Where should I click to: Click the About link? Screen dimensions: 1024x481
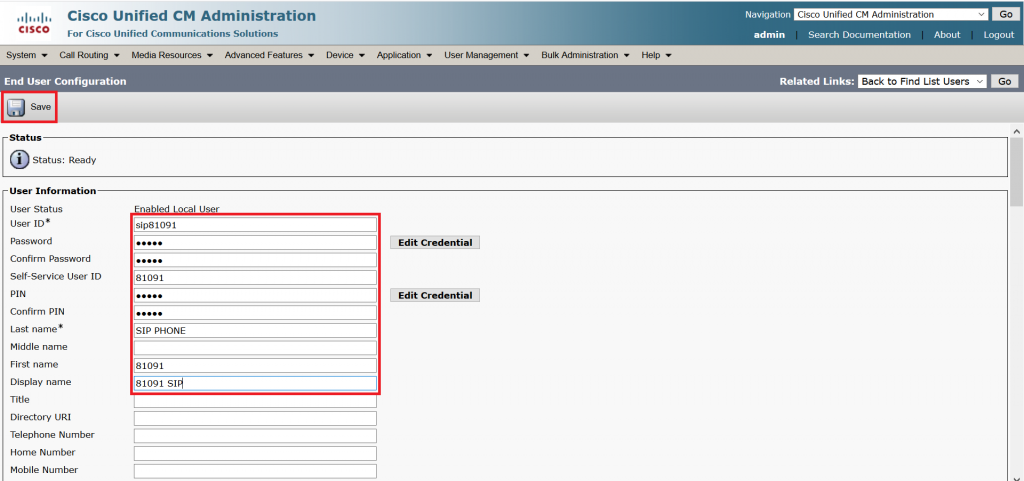(x=947, y=35)
